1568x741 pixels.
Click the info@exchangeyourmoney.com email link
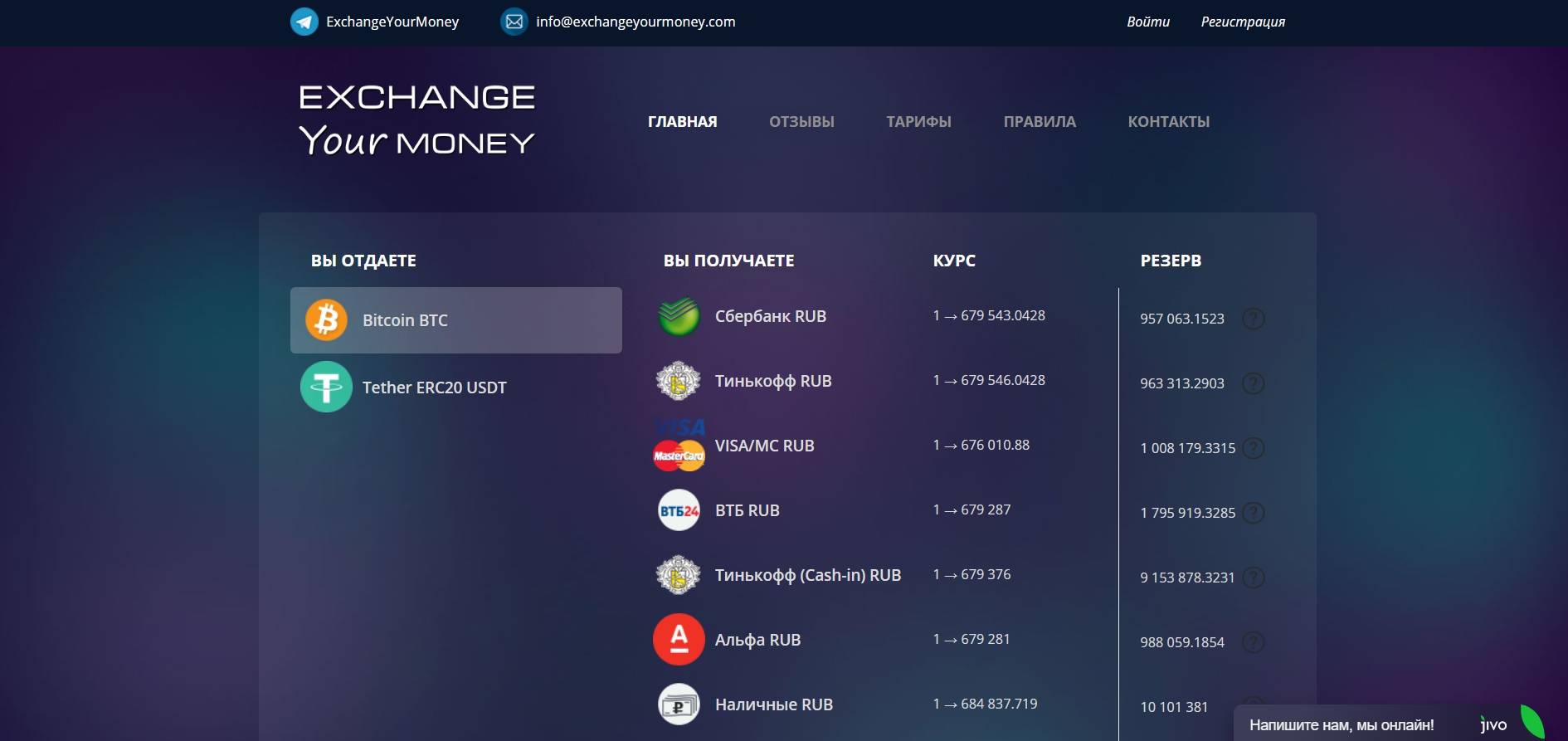635,22
